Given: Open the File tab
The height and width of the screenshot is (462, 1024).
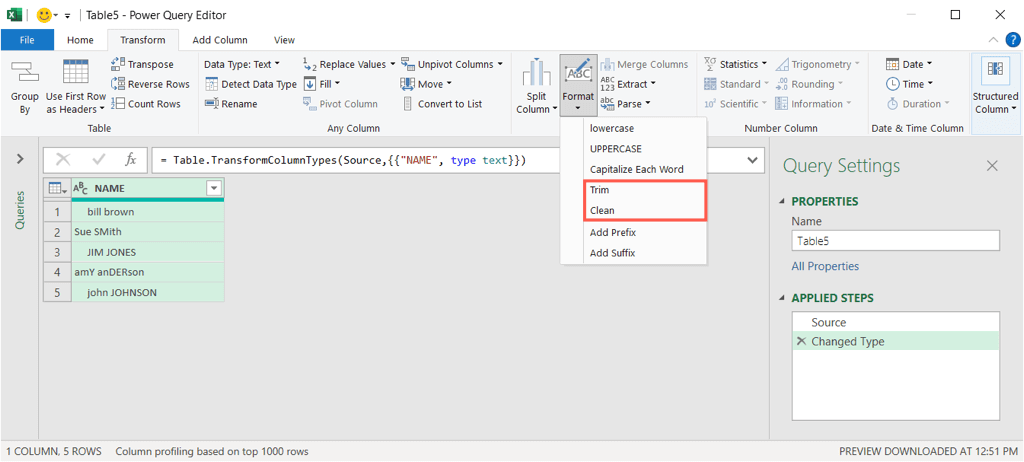Looking at the screenshot, I should (27, 40).
